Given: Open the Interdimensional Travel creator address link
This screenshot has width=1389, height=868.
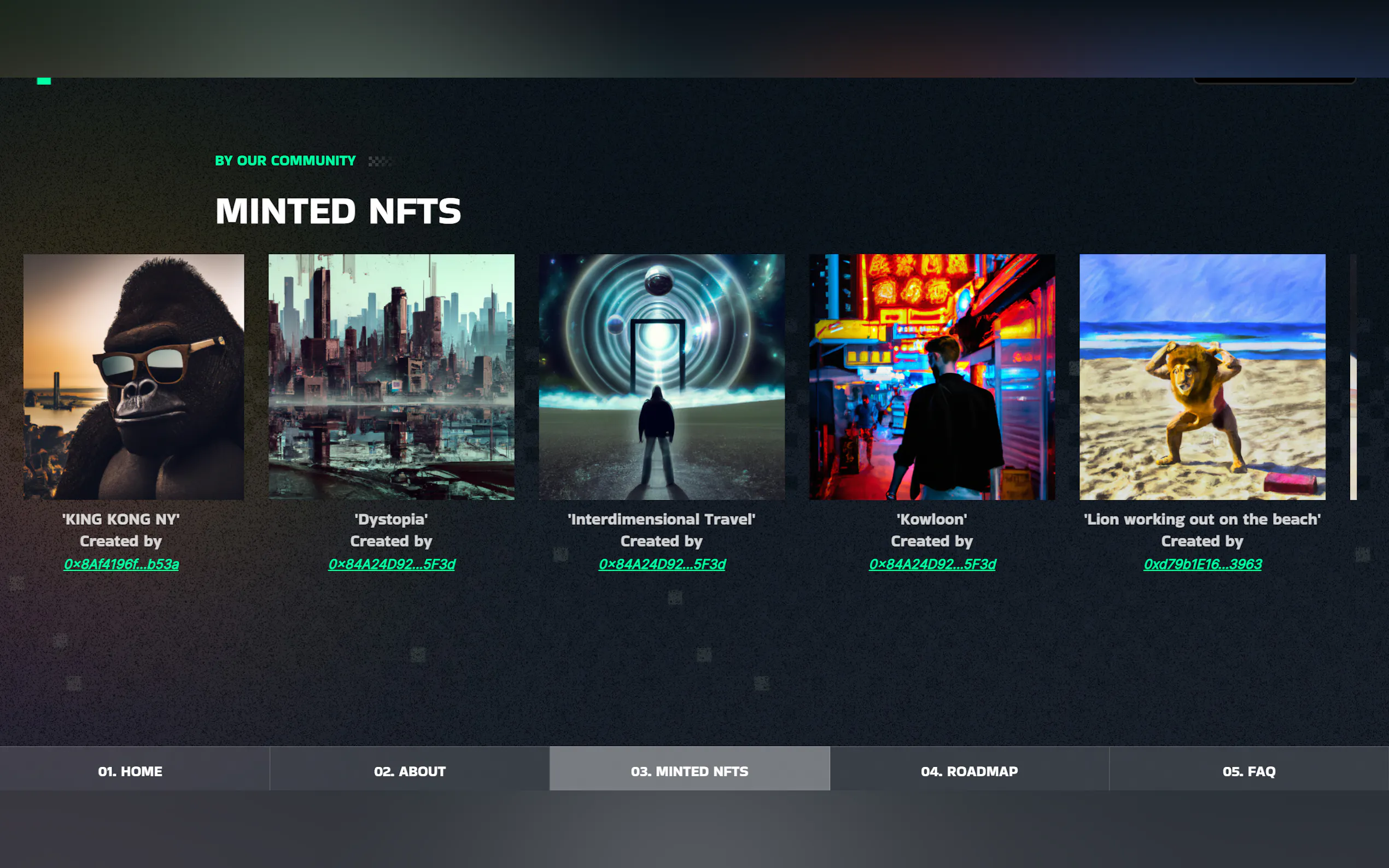Looking at the screenshot, I should [662, 564].
